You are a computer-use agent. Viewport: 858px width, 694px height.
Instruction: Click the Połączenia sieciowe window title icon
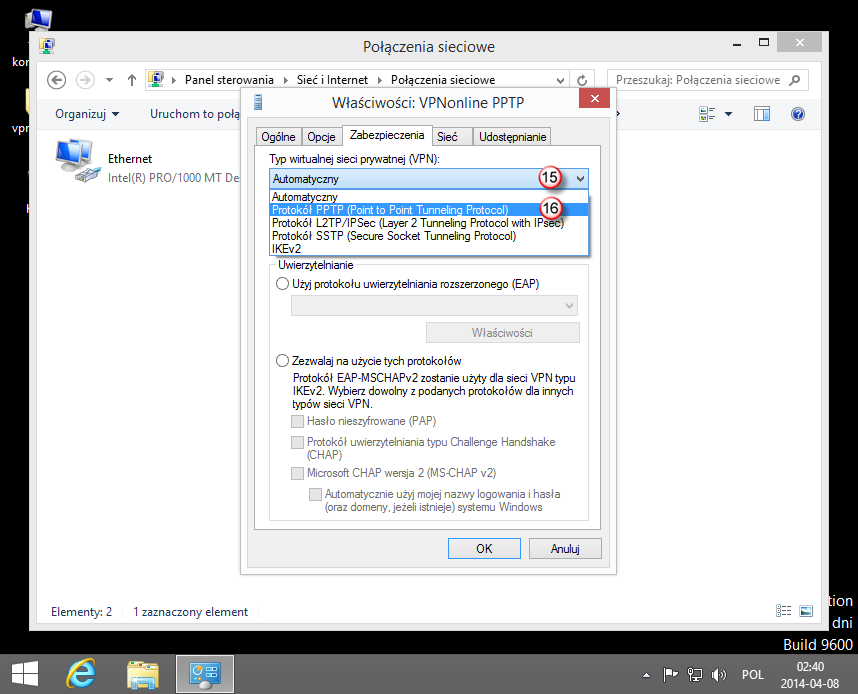(47, 45)
